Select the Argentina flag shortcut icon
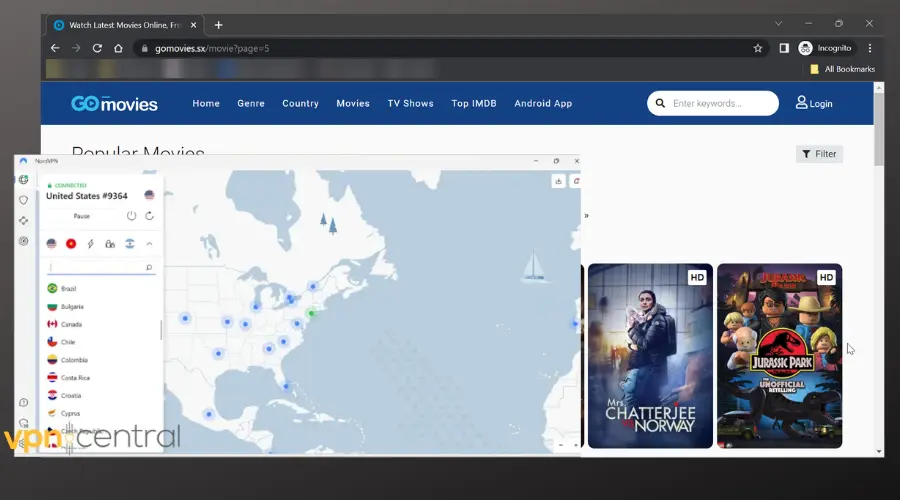Screen dimensions: 900x500 [x=130, y=244]
